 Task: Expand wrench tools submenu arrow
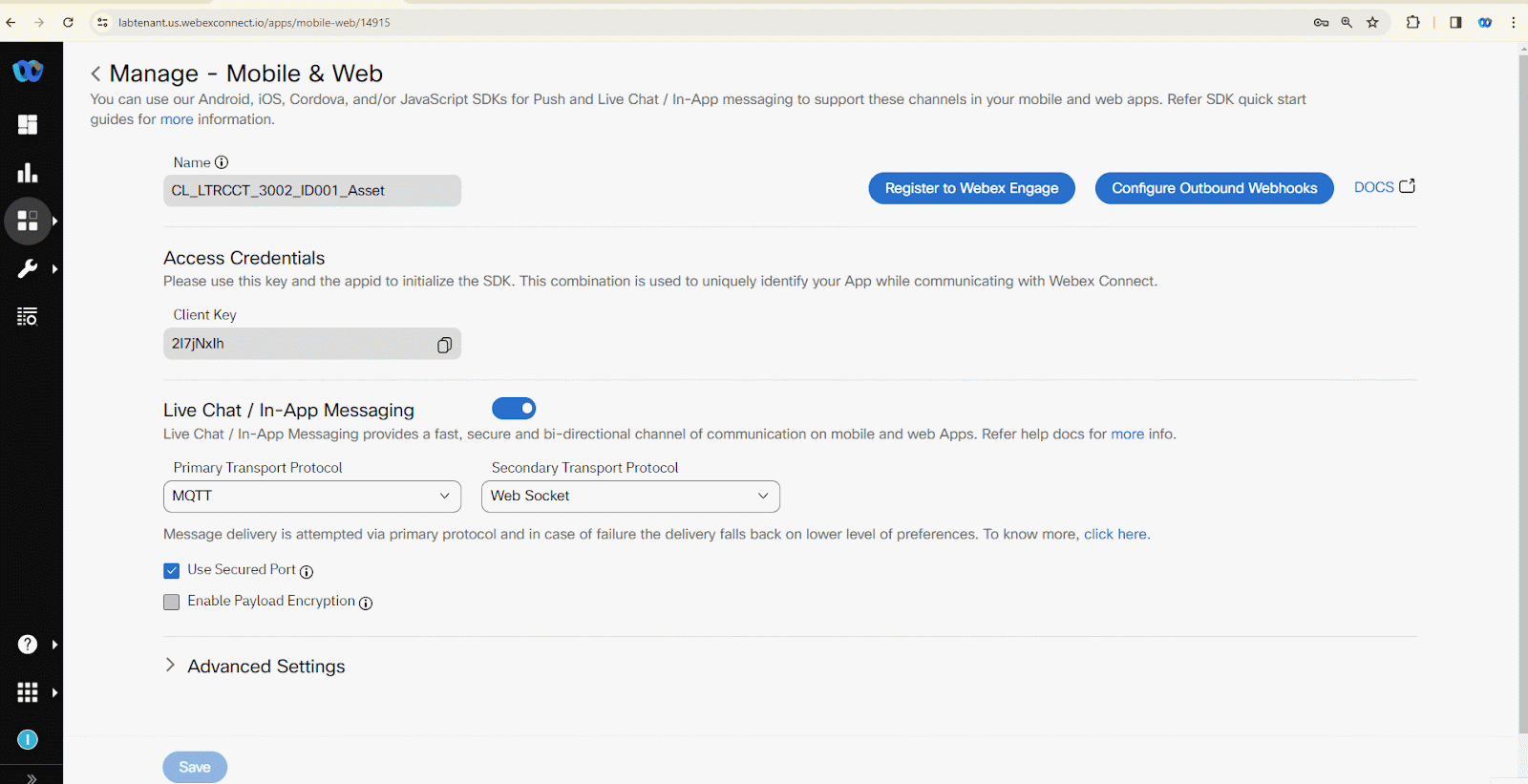tap(55, 269)
